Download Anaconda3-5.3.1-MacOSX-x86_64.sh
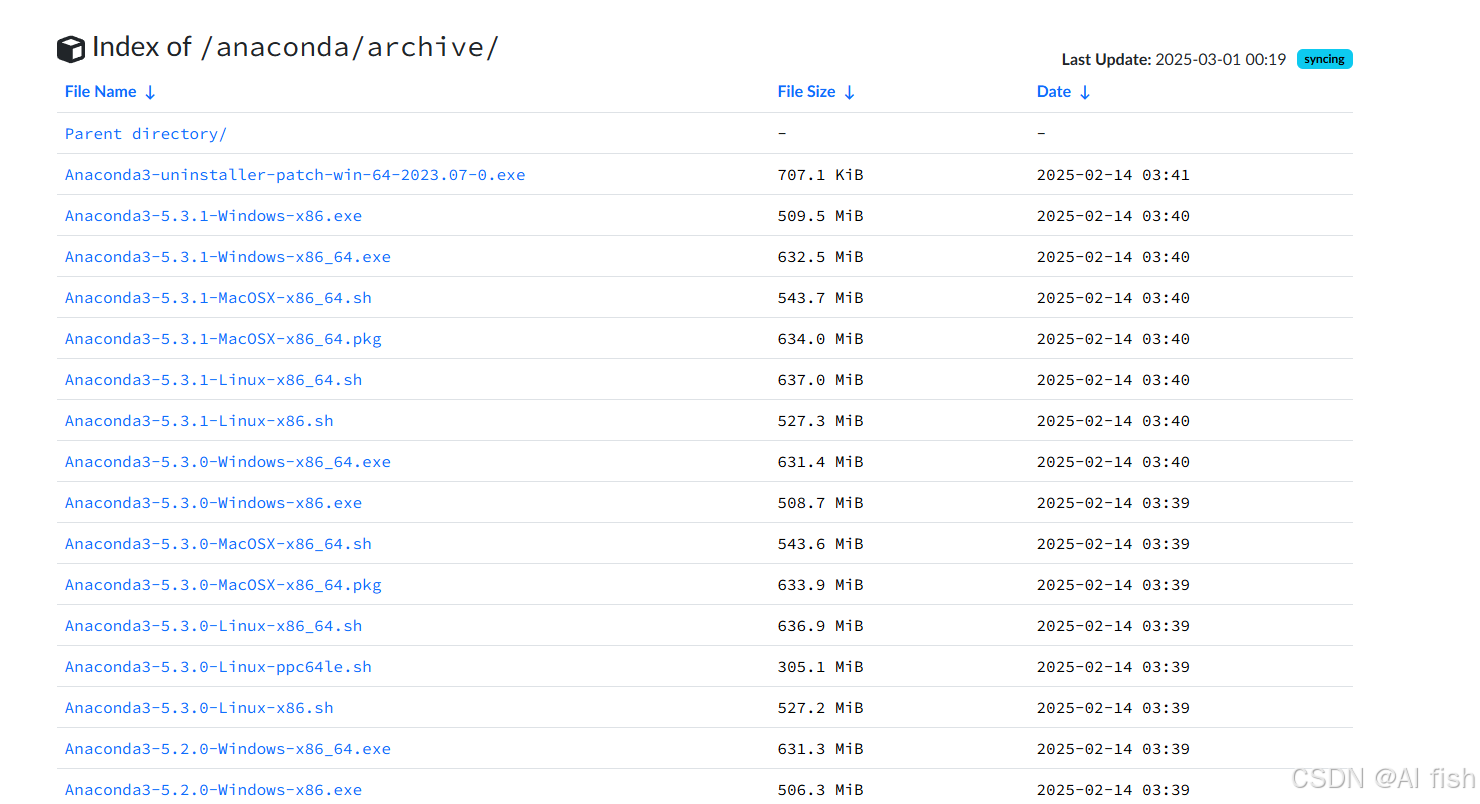This screenshot has height=804, width=1480. click(218, 298)
